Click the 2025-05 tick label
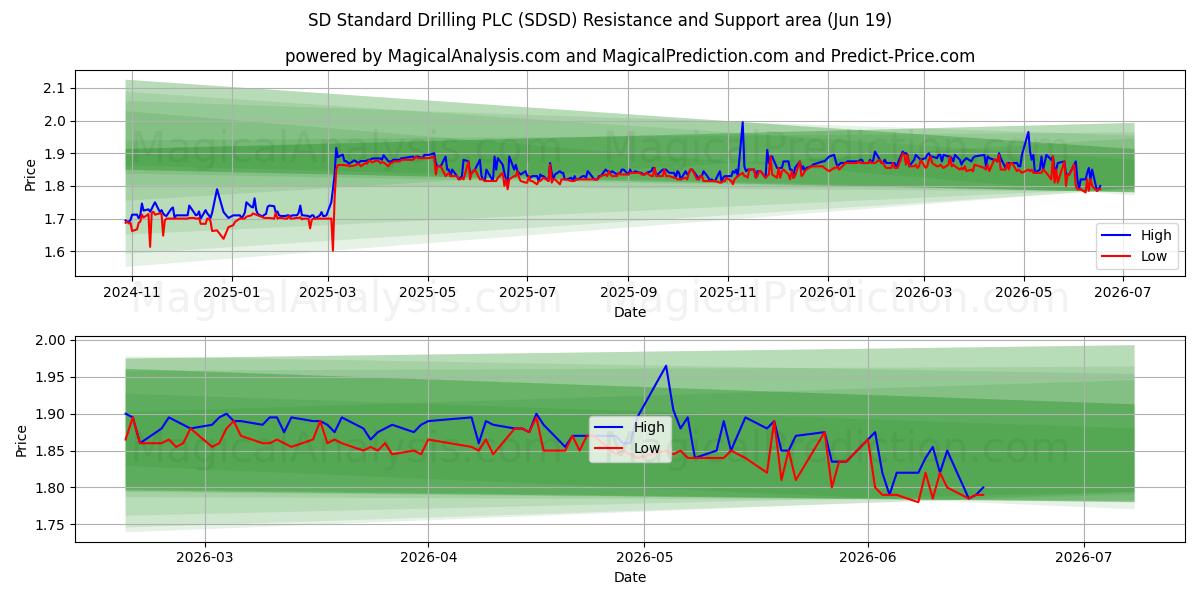1200x600 pixels. point(429,293)
